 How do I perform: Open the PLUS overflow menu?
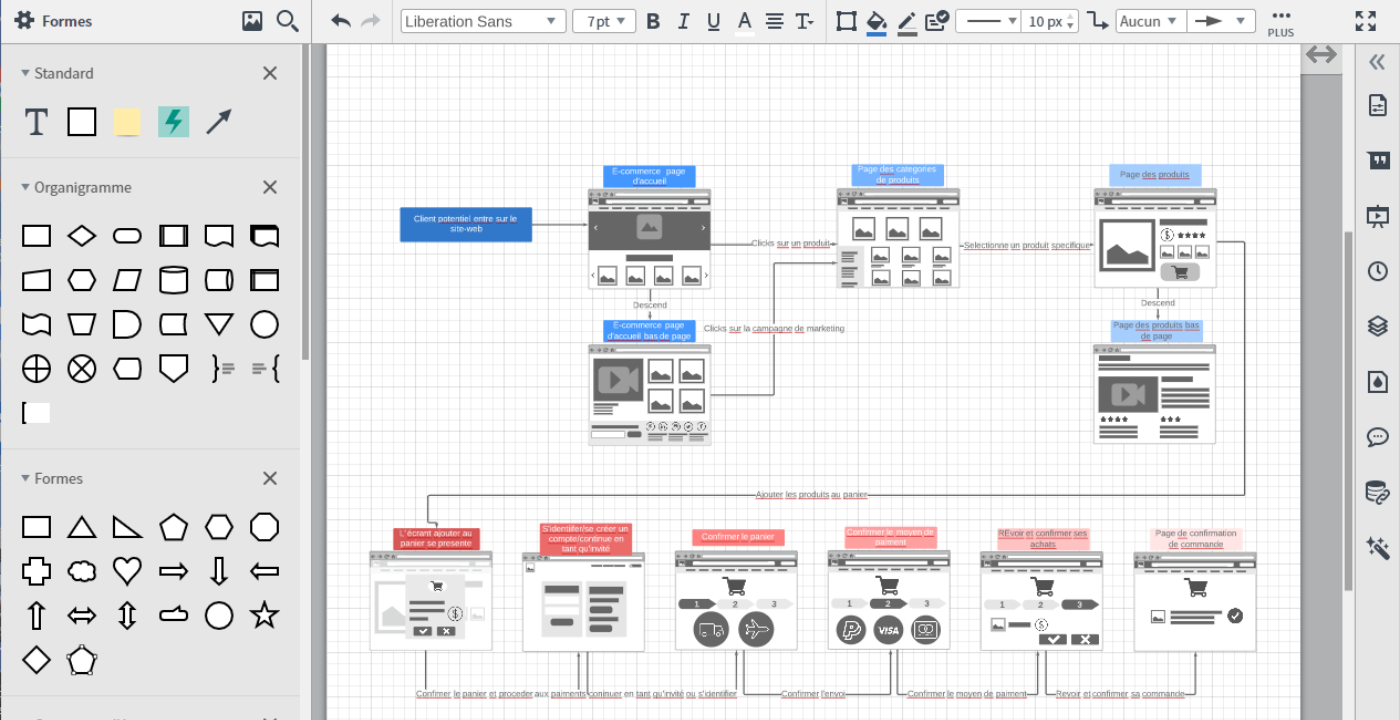point(1281,20)
